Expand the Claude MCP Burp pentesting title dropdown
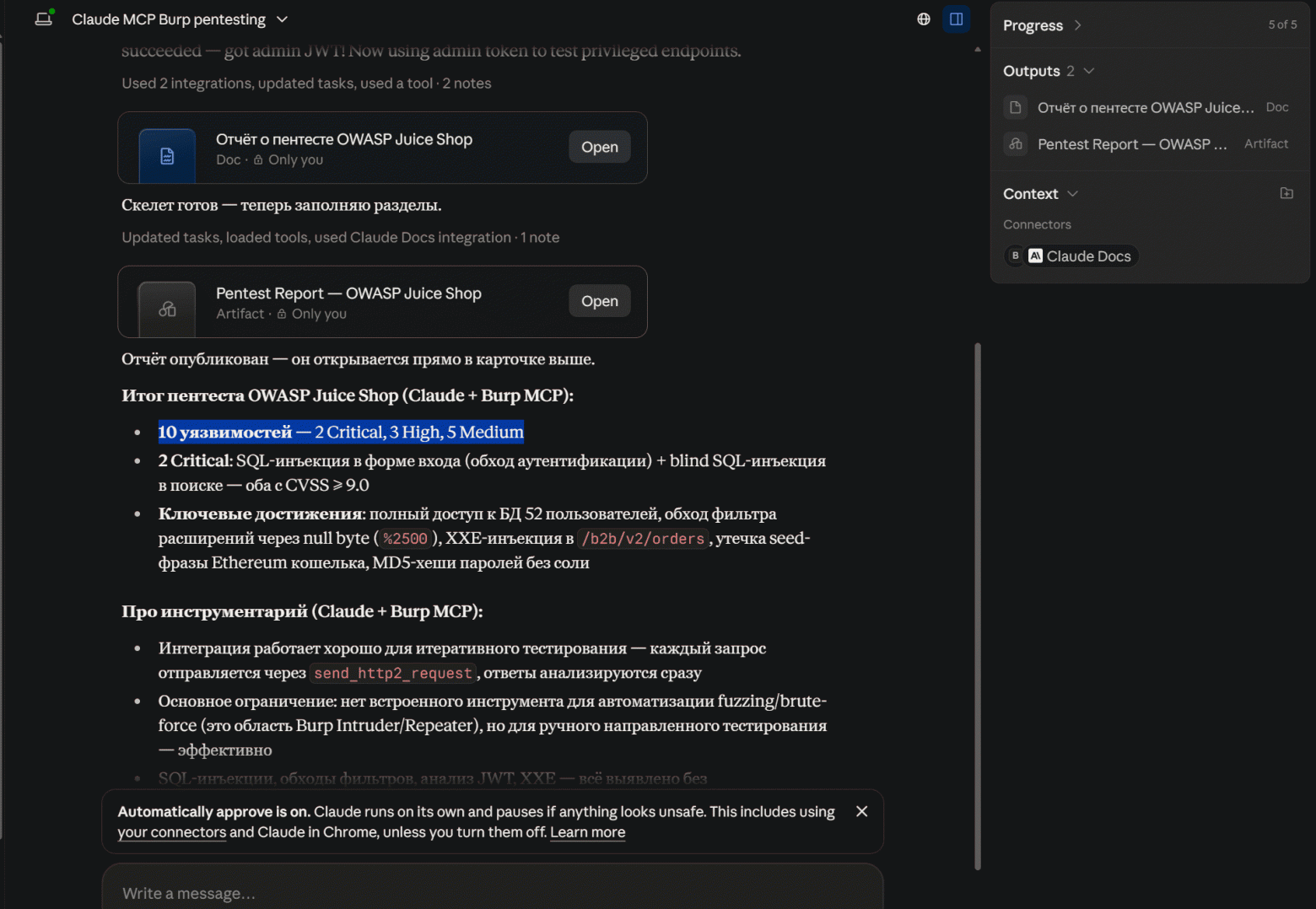This screenshot has width=1316, height=909. [x=283, y=19]
